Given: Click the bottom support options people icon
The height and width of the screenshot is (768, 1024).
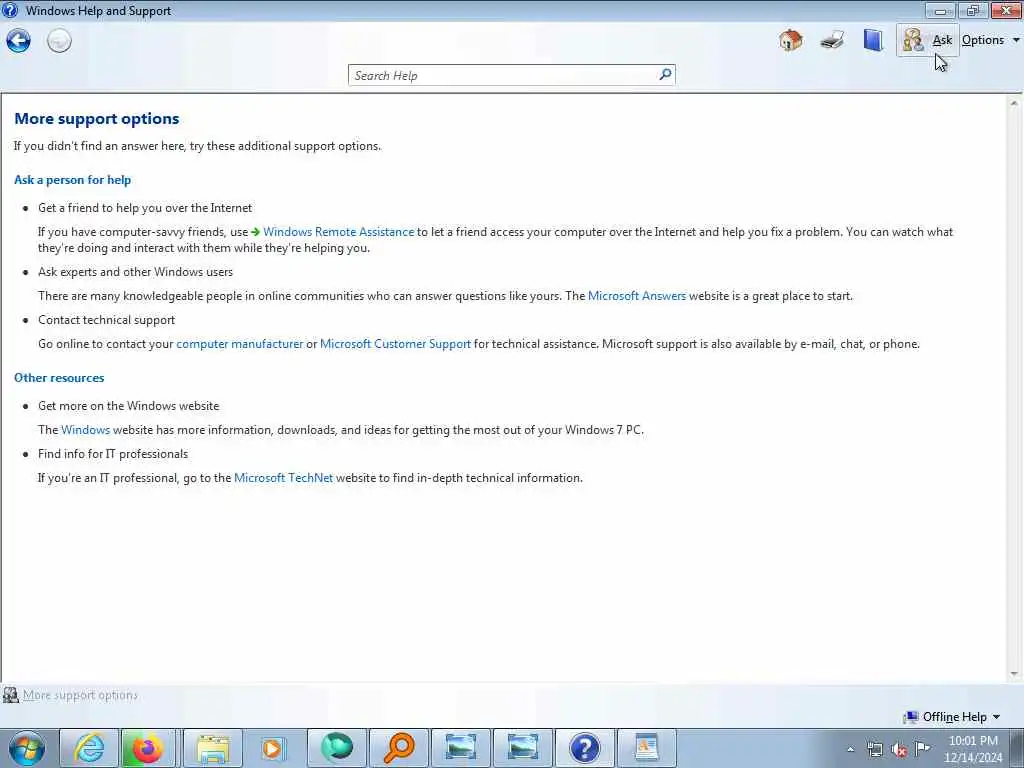Looking at the screenshot, I should (10, 695).
